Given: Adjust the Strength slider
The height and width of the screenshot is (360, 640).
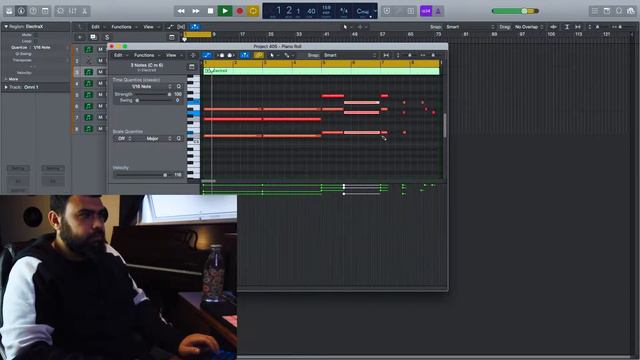Looking at the screenshot, I should pos(153,94).
